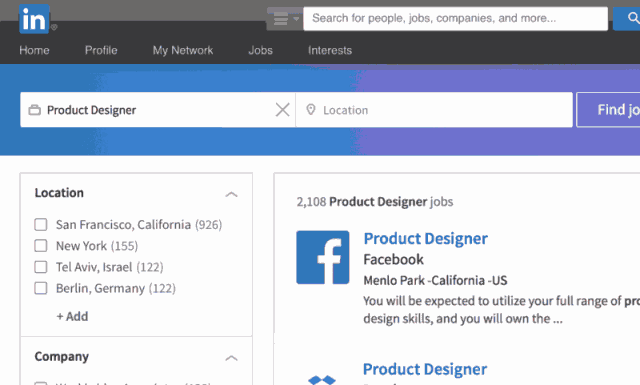Image resolution: width=640 pixels, height=385 pixels.
Task: Open the Facebook company logo
Action: (323, 257)
